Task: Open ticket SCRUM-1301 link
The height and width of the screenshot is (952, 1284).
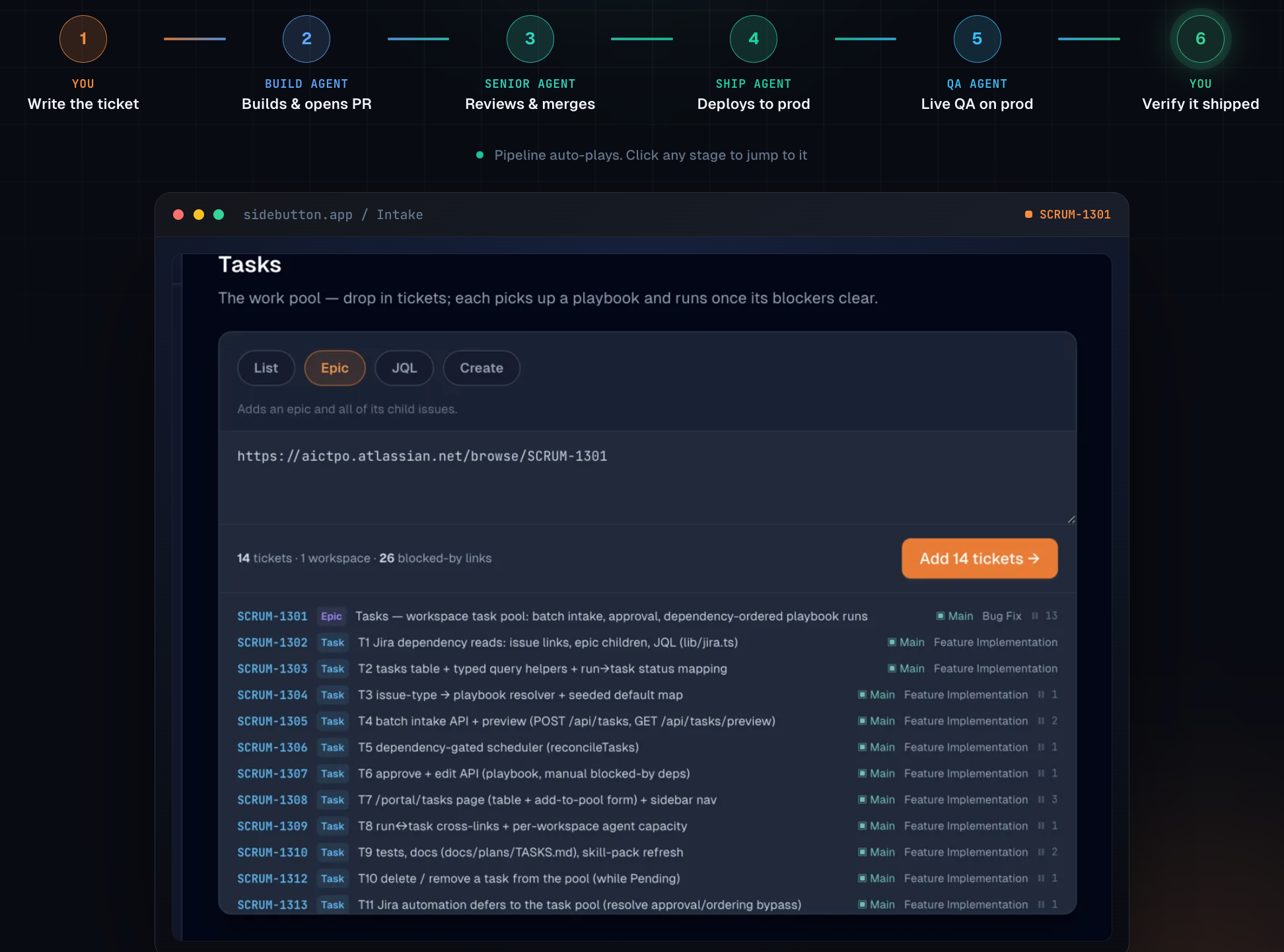Action: point(273,616)
